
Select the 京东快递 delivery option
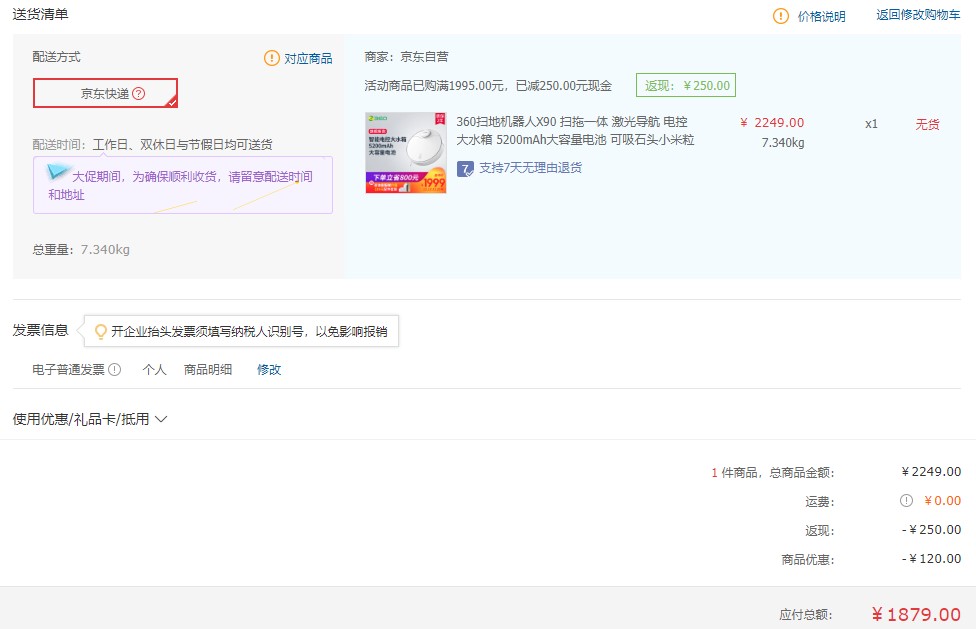click(105, 93)
